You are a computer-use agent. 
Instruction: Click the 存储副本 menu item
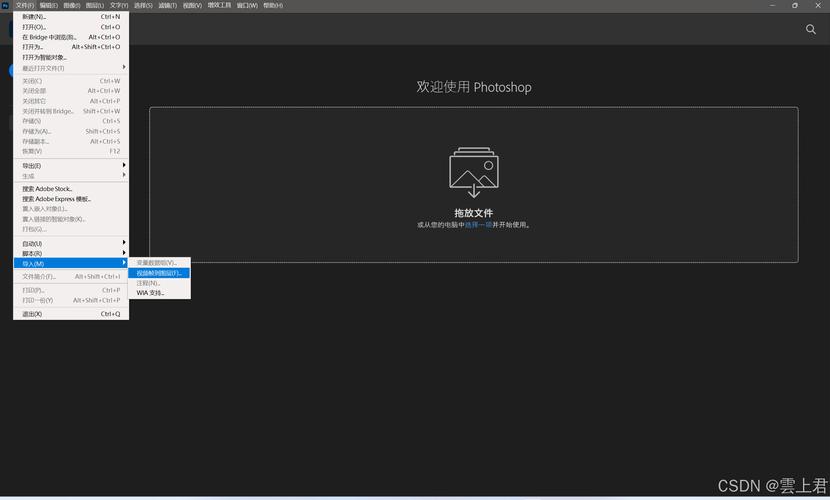(71, 141)
